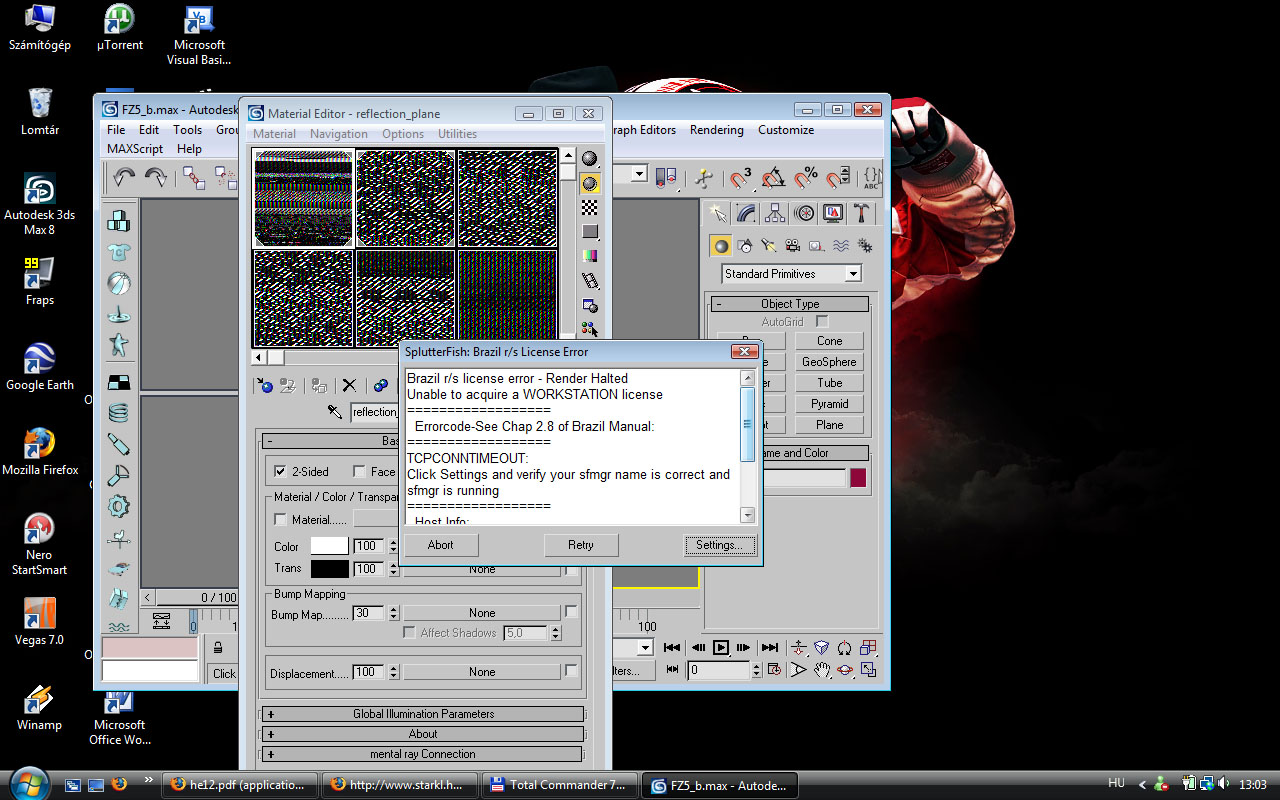1280x800 pixels.
Task: Enable the Displacement map checkbox
Action: (571, 671)
